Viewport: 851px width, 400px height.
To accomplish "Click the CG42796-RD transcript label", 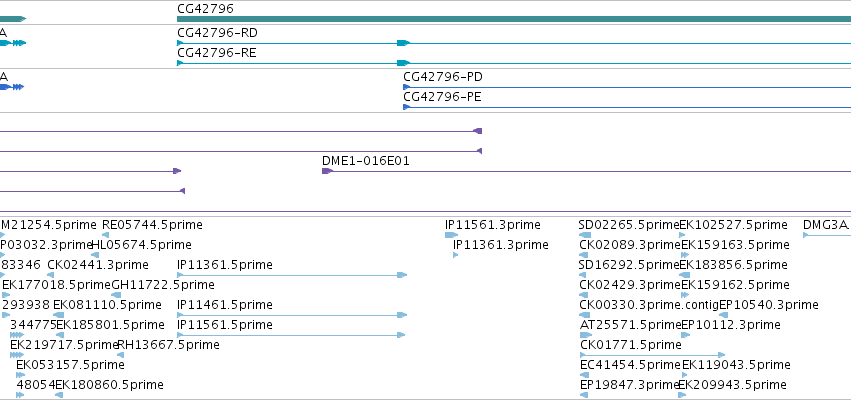I will 217,33.
